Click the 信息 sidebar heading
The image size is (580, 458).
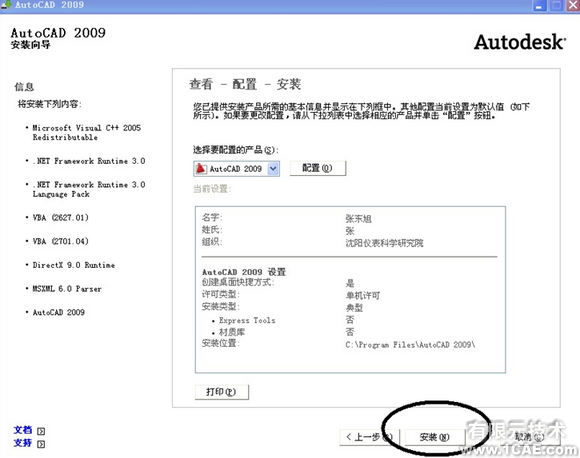click(24, 87)
